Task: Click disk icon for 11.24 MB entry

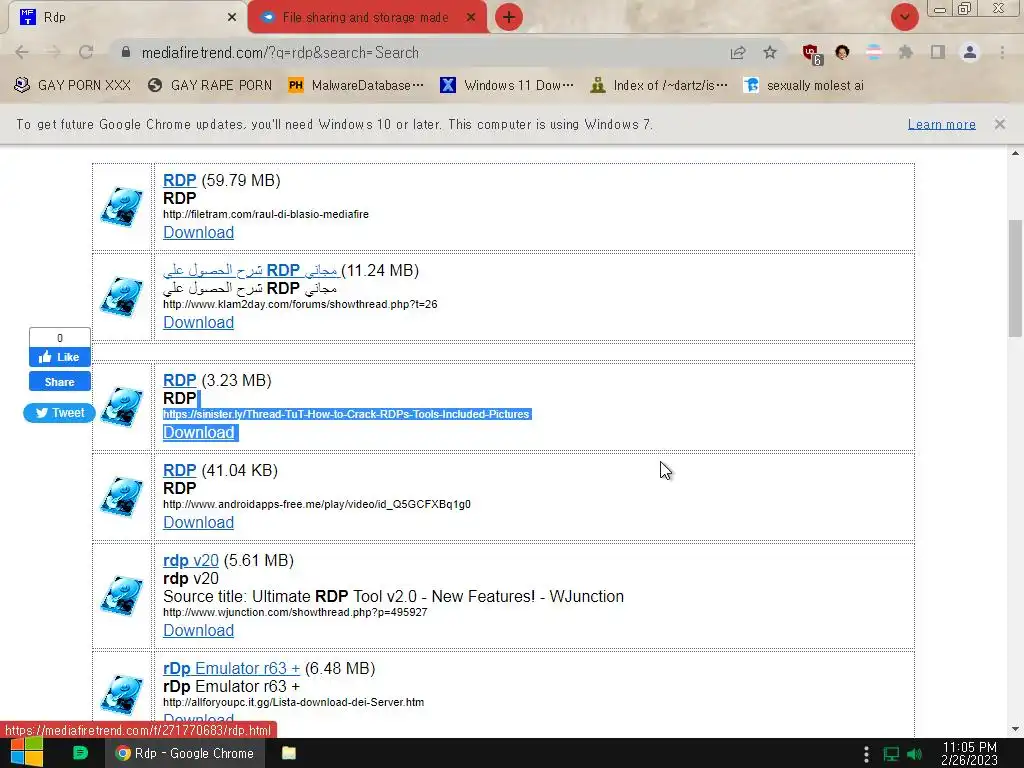Action: tap(121, 297)
